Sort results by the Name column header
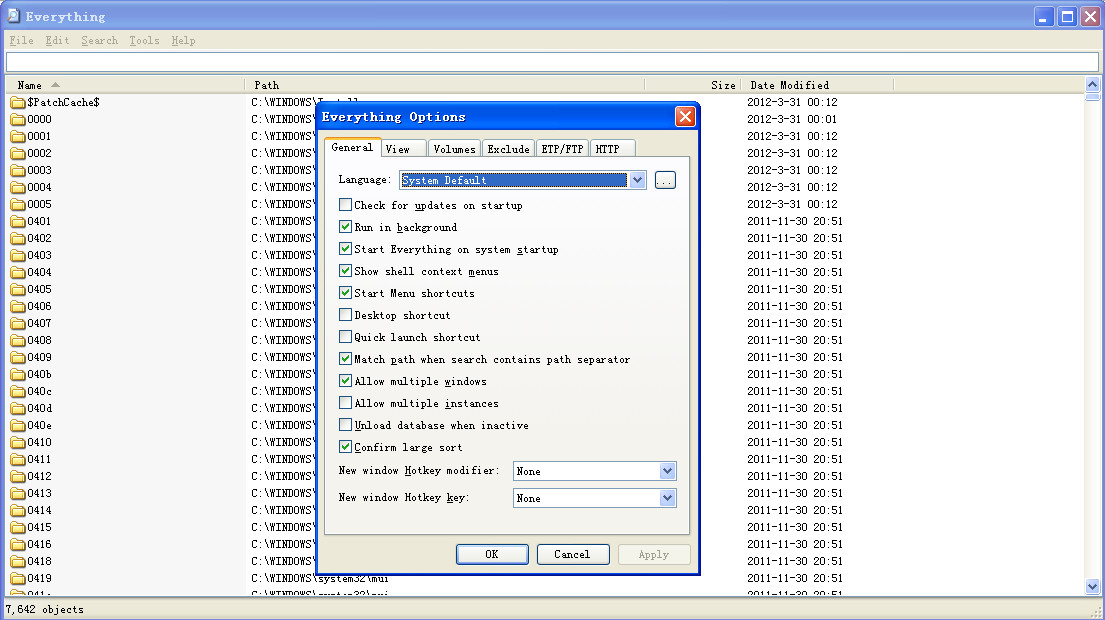This screenshot has width=1105, height=620. [125, 85]
